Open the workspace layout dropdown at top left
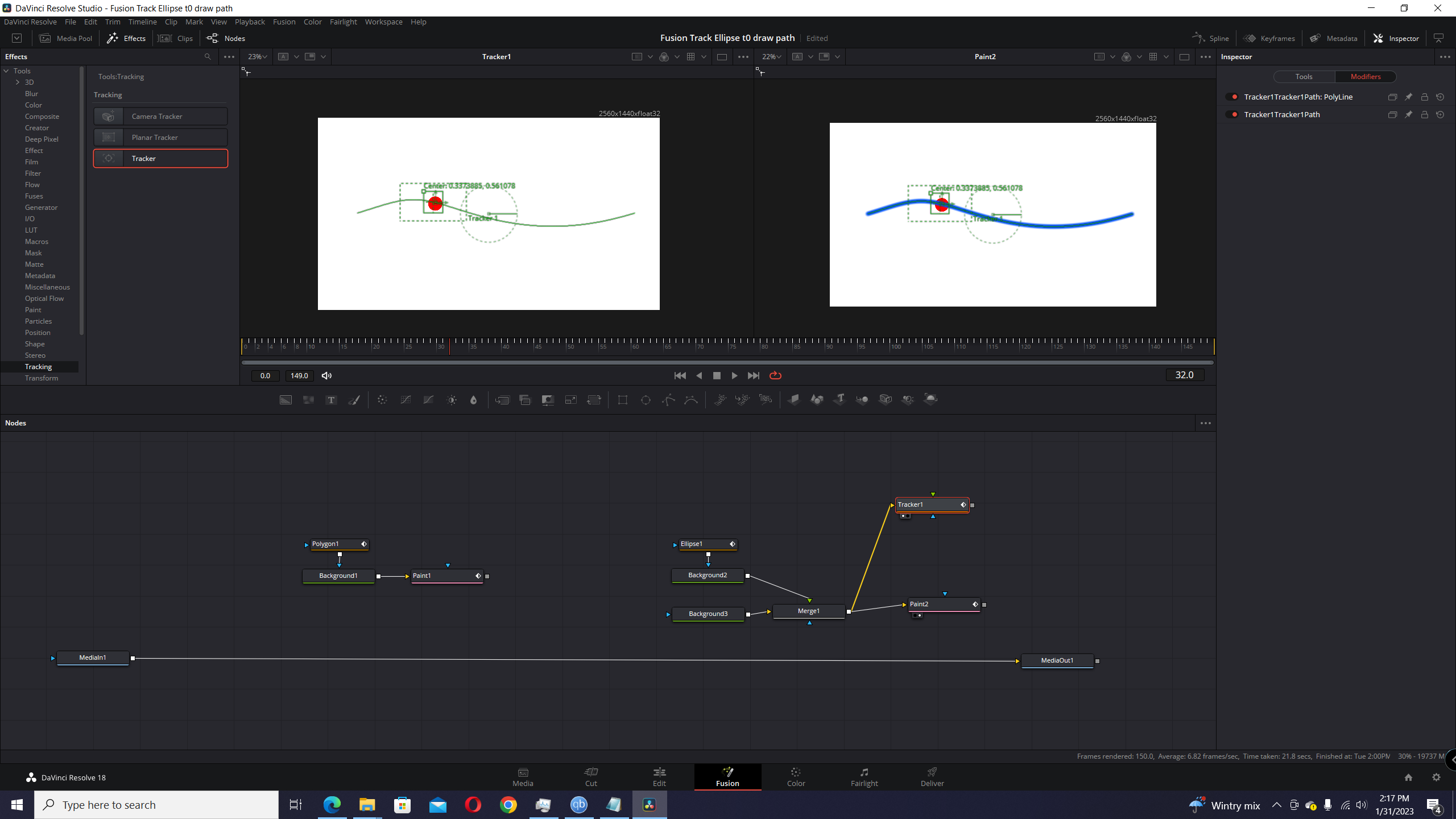Image resolution: width=1456 pixels, height=819 pixels. (x=17, y=39)
